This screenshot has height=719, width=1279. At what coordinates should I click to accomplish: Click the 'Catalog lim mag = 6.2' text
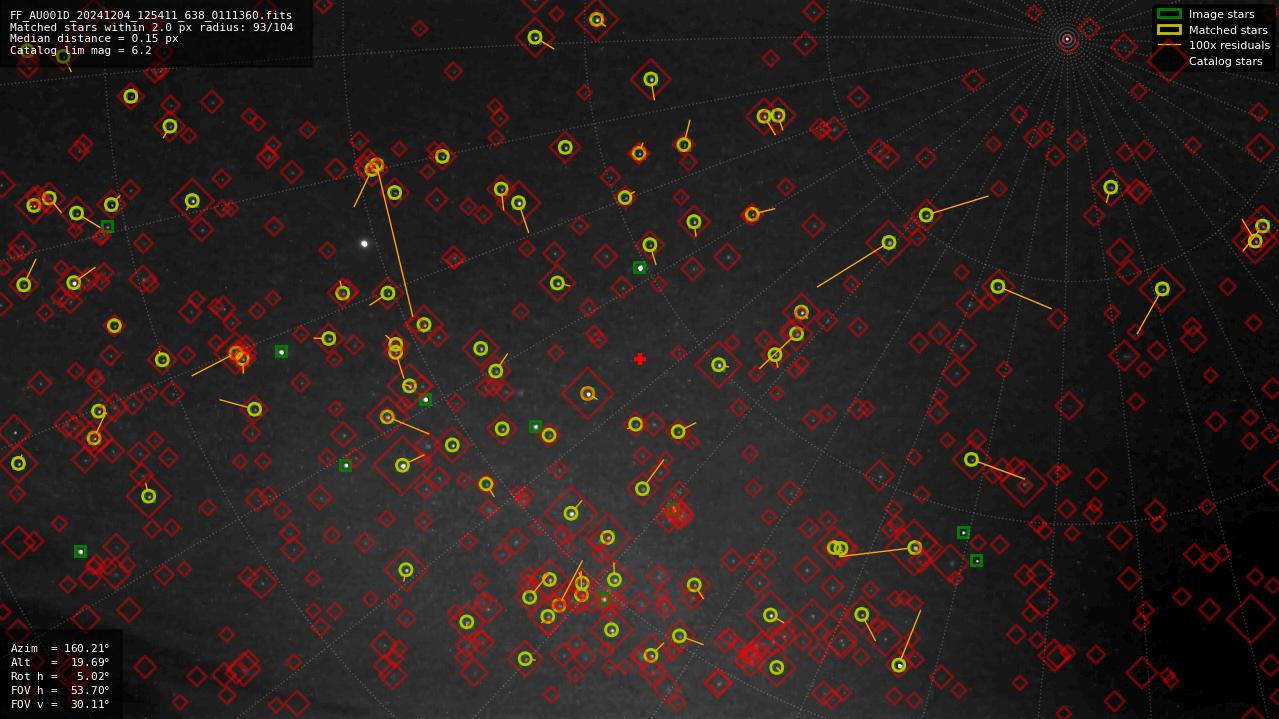(81, 50)
